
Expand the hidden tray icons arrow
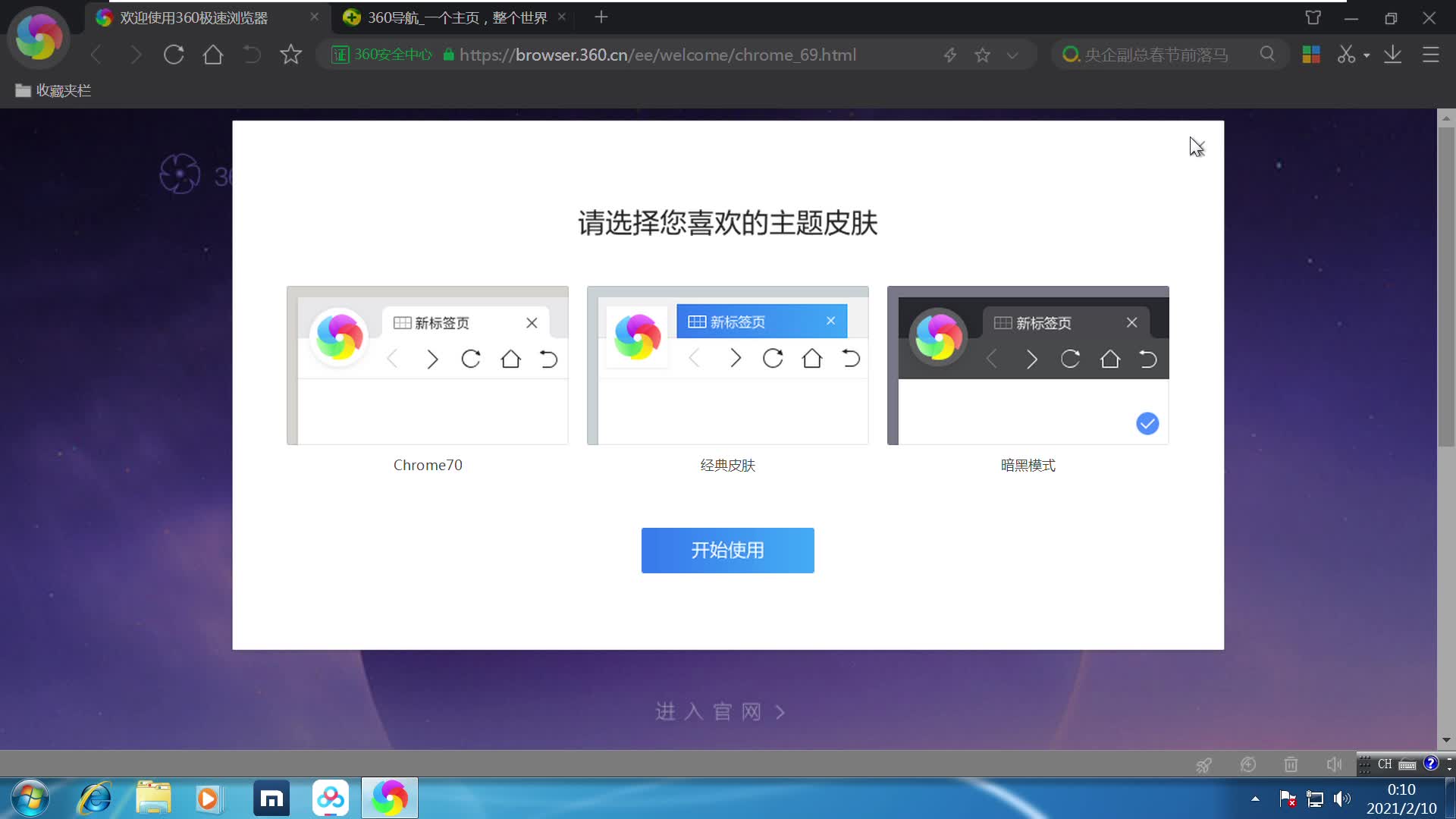(1255, 799)
